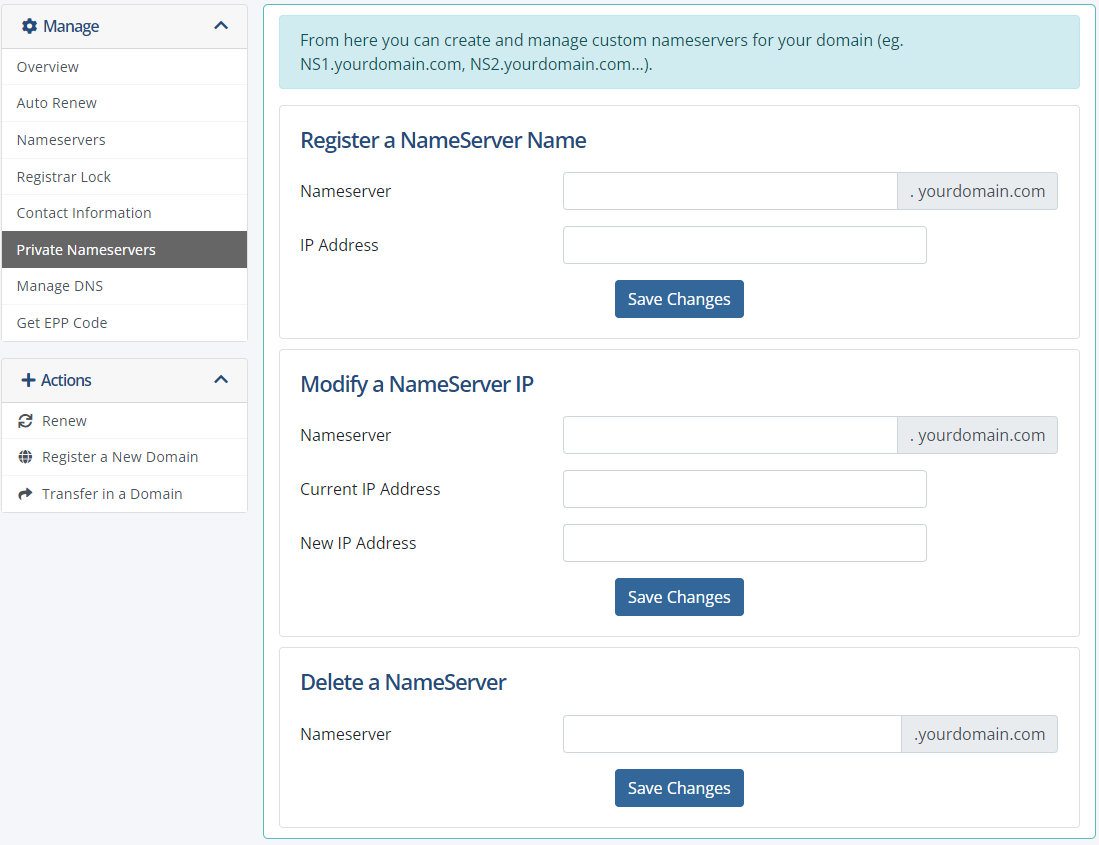Image resolution: width=1099 pixels, height=845 pixels.
Task: Click the Transfer in a Domain arrow icon
Action: 25,494
